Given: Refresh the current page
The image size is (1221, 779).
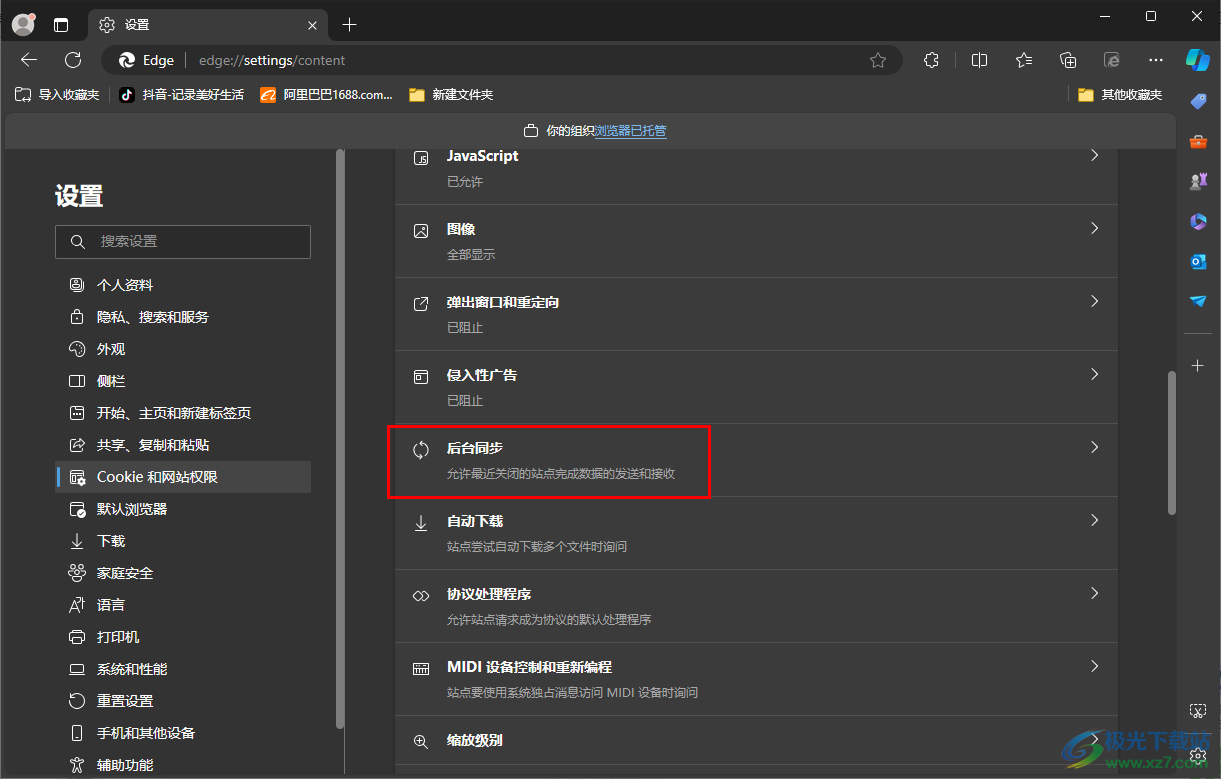Looking at the screenshot, I should pos(73,60).
